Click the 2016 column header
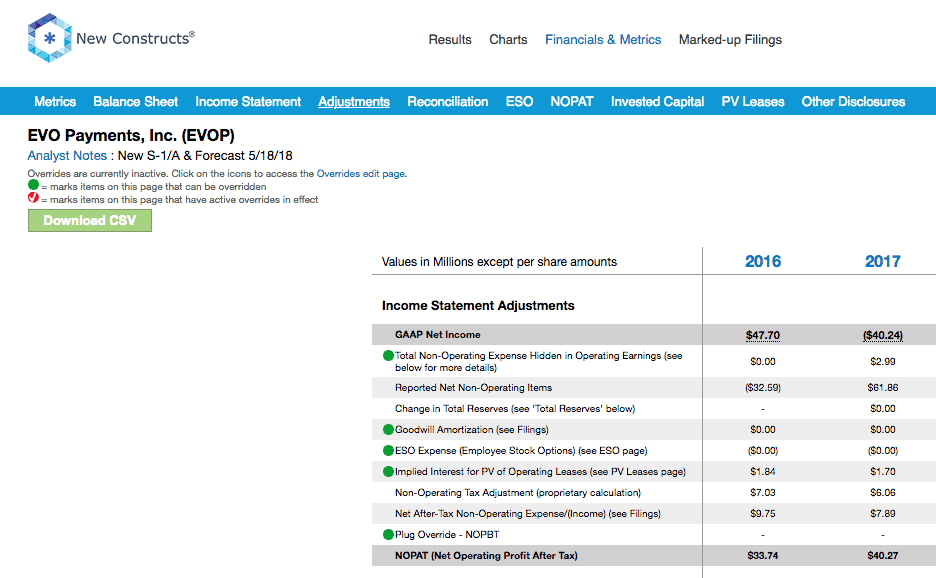Viewport: 936px width, 578px height. tap(763, 262)
